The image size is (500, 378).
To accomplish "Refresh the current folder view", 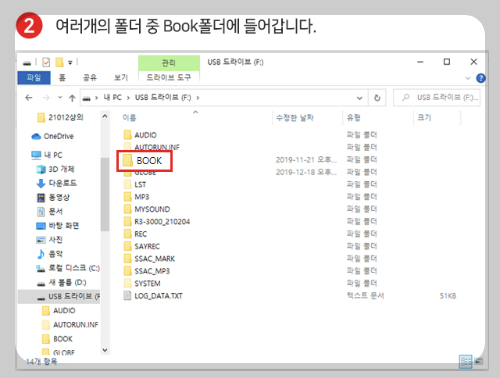I will click(x=377, y=98).
